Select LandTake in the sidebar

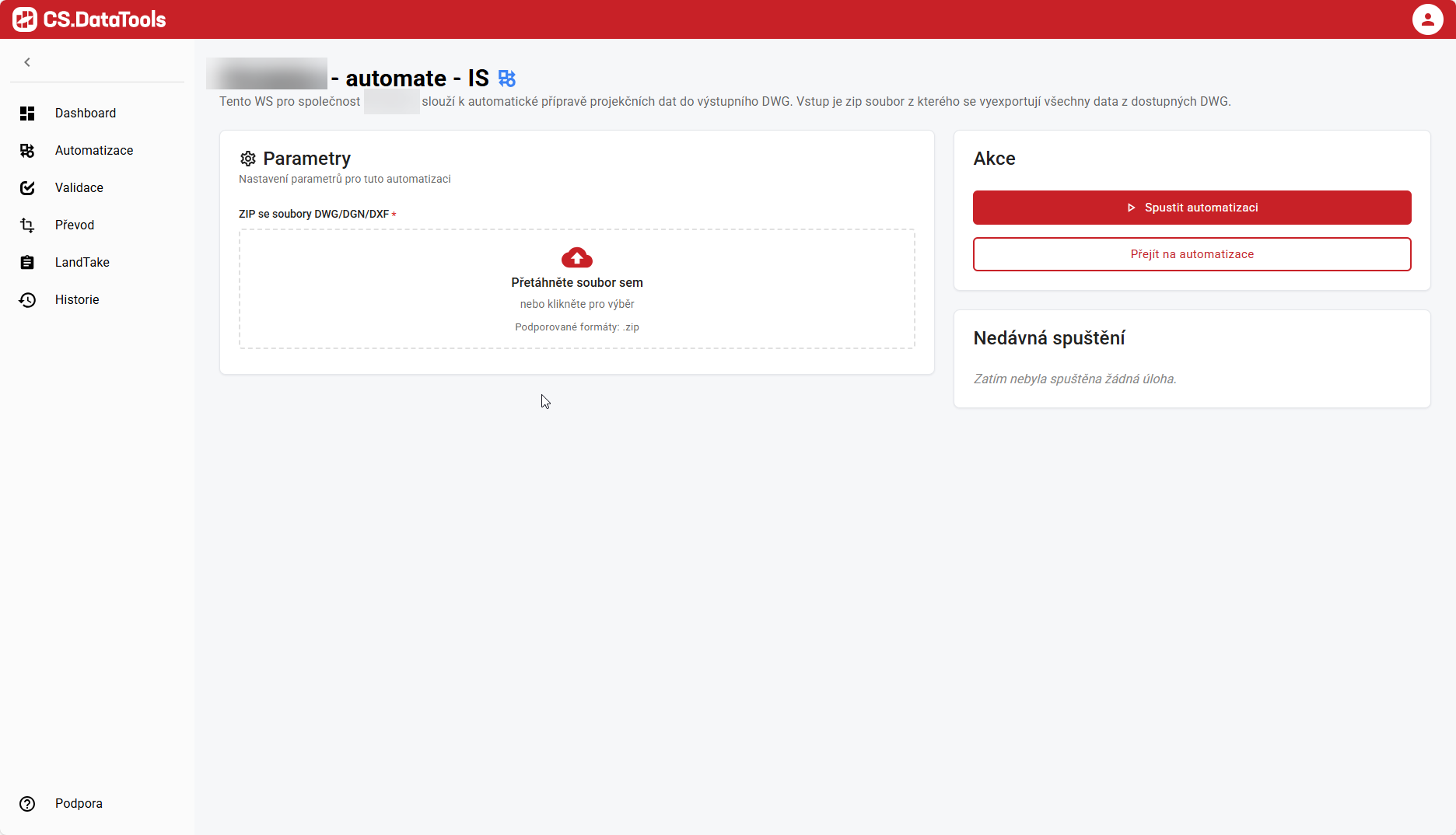point(82,263)
